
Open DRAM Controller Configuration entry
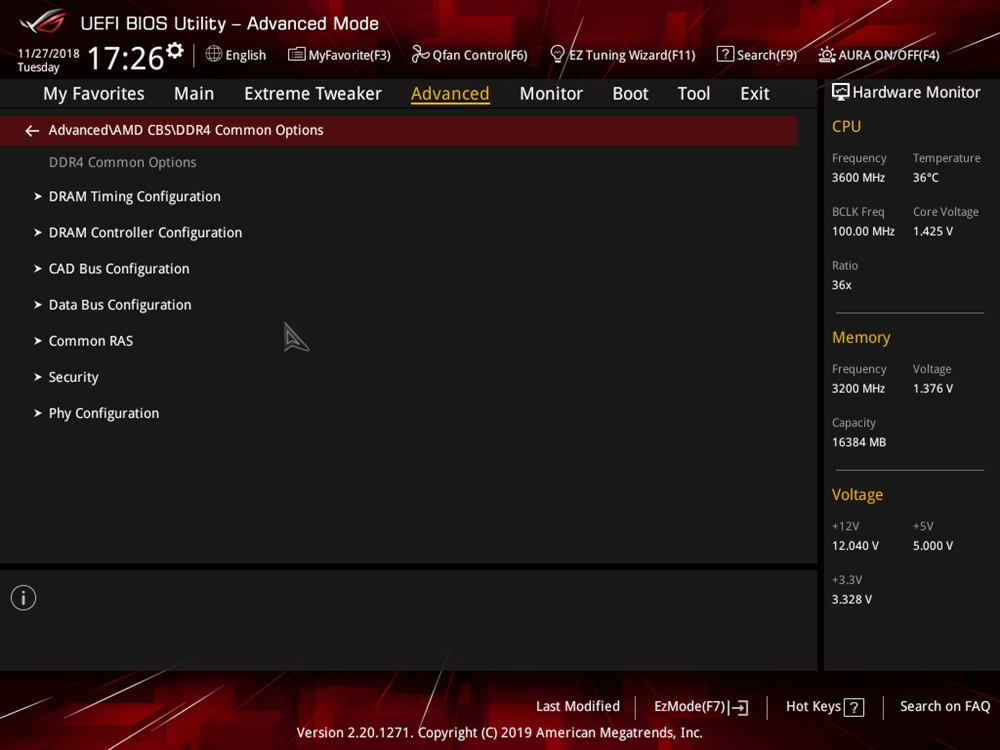point(145,233)
